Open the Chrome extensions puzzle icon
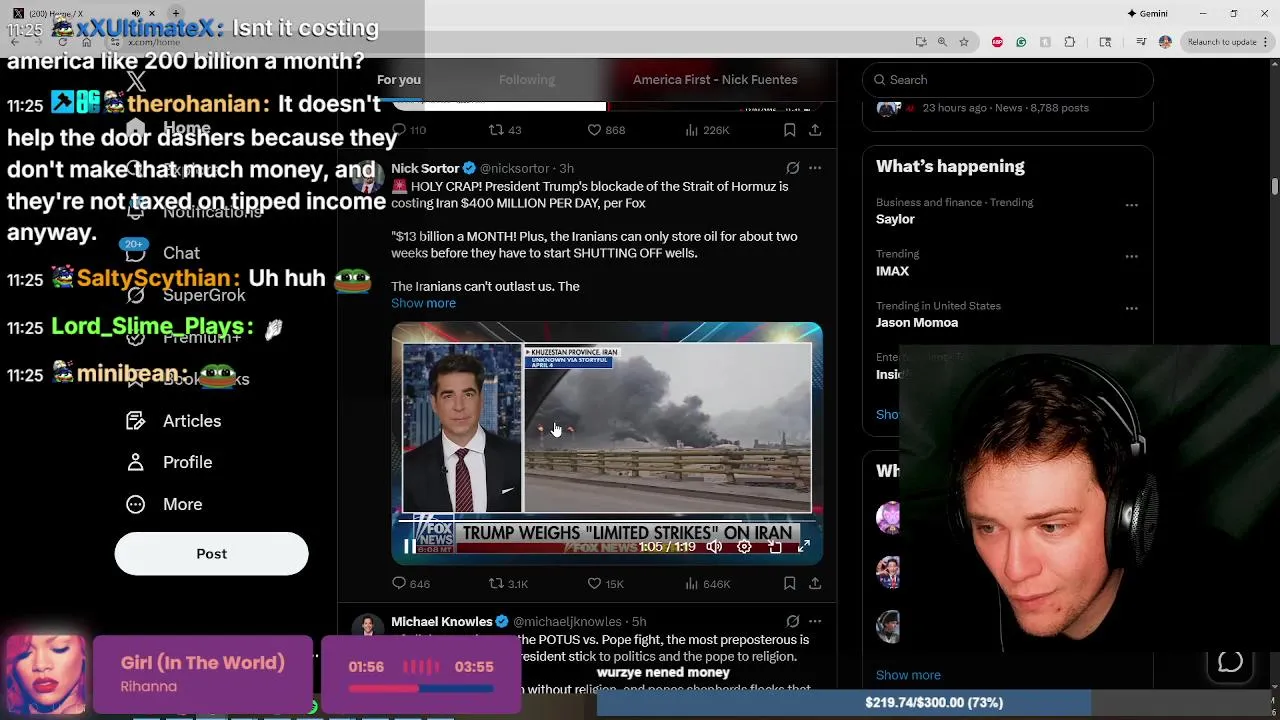 point(1070,42)
